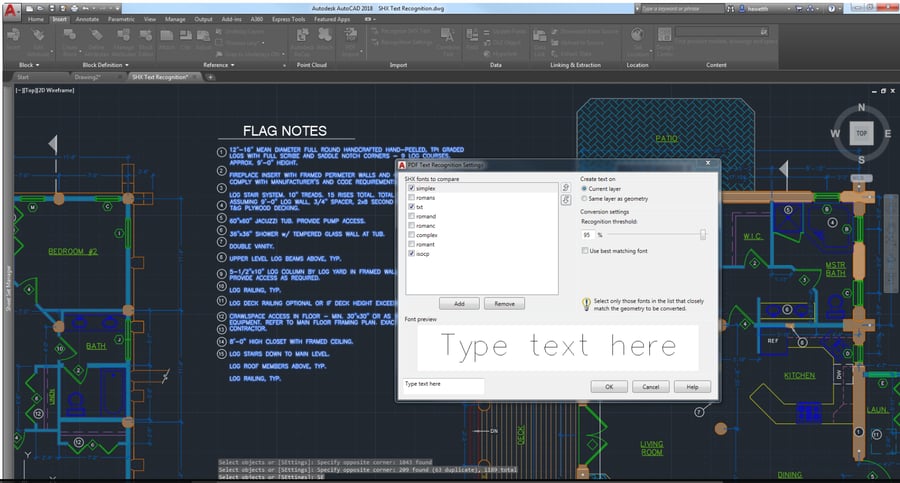Close the PDF Text Recognition Settings dialog
The height and width of the screenshot is (483, 900).
point(708,163)
